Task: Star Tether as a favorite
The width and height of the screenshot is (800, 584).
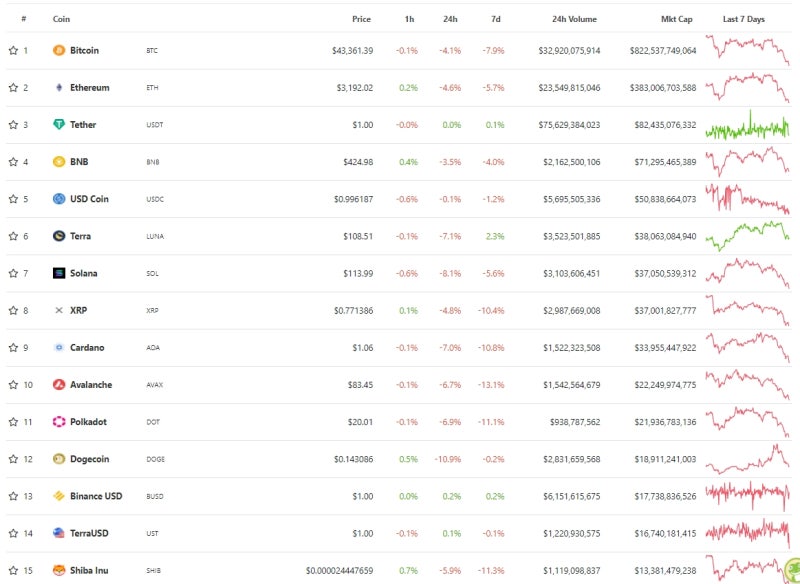Action: (x=13, y=124)
